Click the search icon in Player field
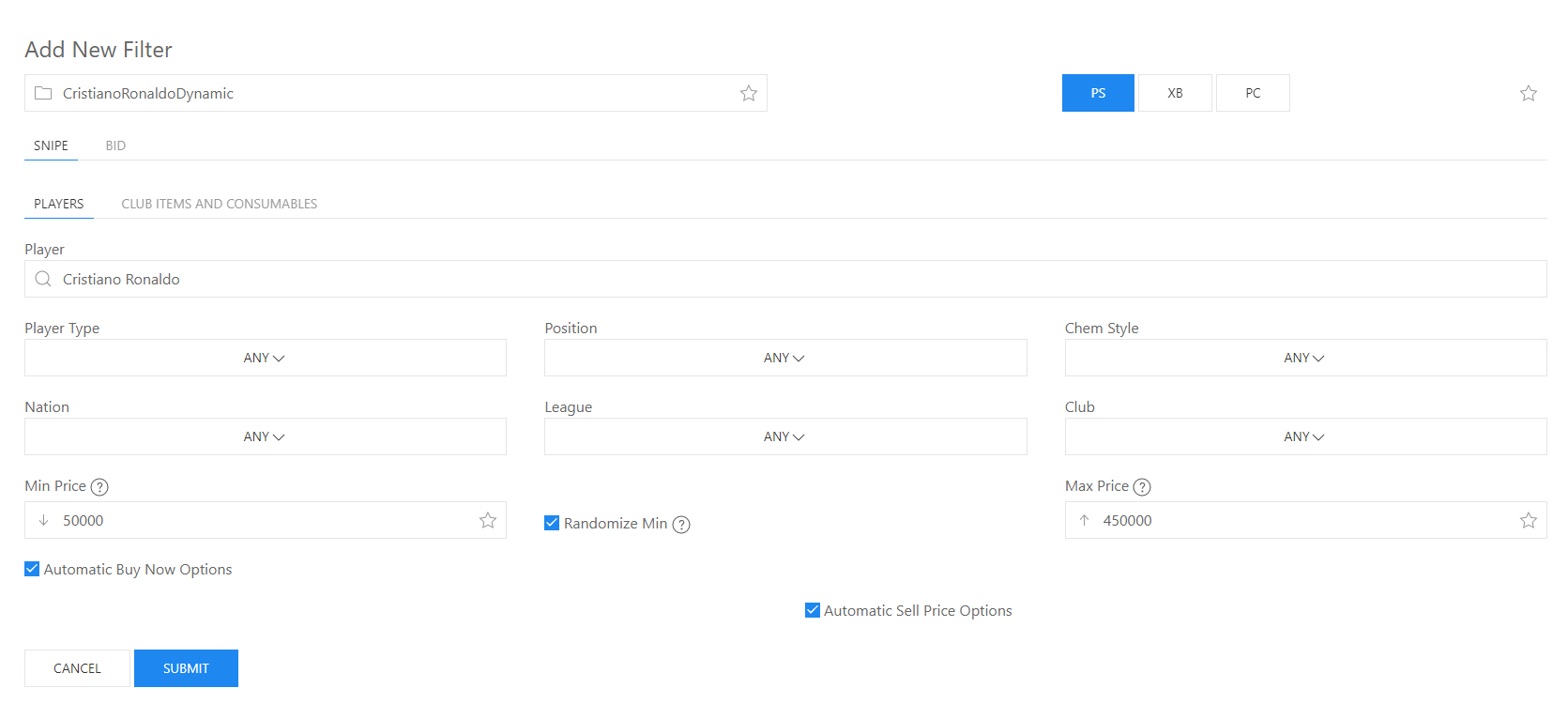The width and height of the screenshot is (1568, 719). coord(43,279)
